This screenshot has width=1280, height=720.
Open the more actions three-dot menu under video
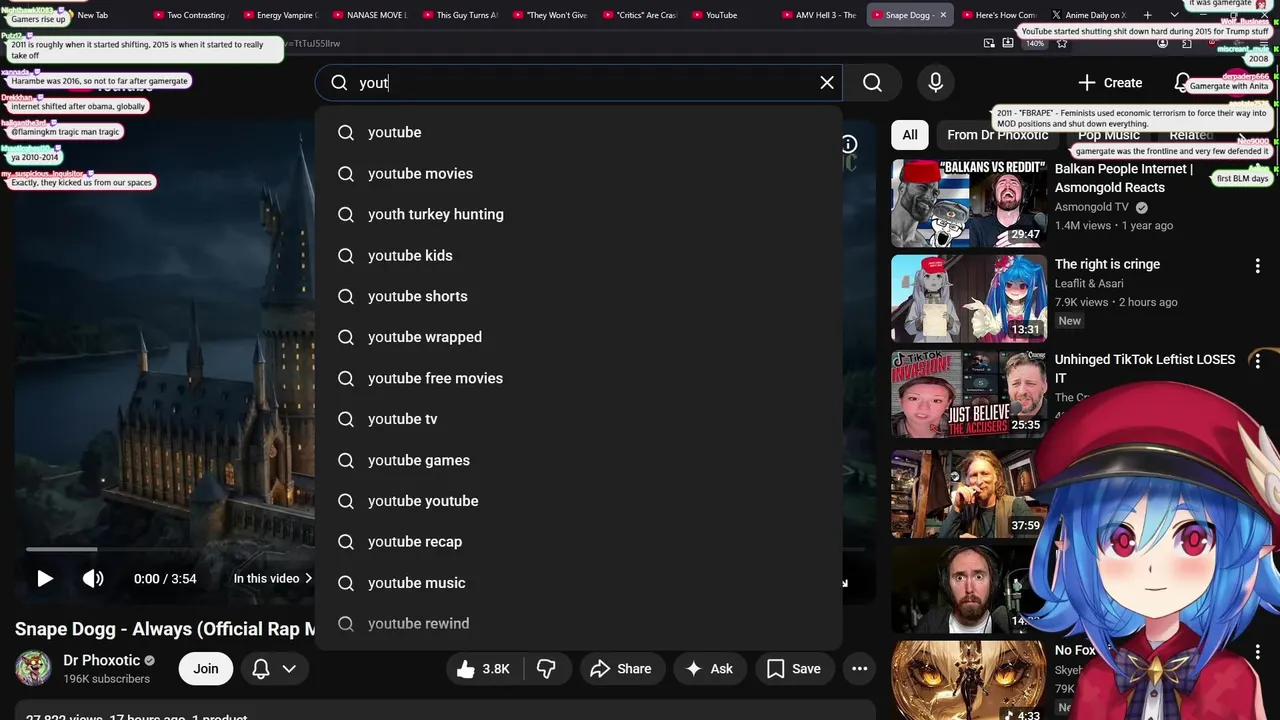(859, 669)
